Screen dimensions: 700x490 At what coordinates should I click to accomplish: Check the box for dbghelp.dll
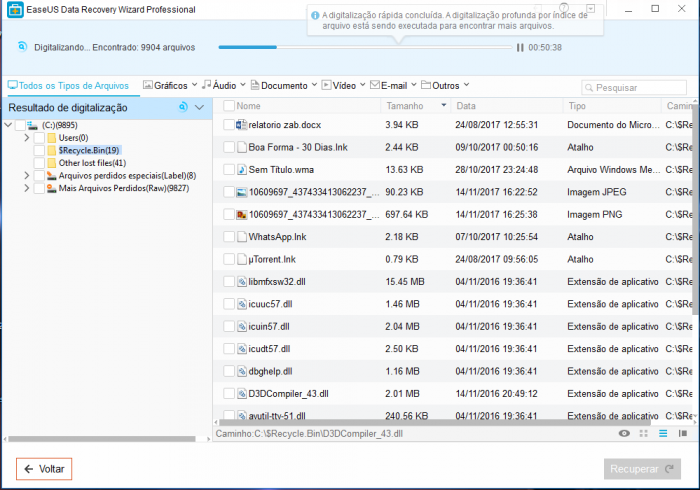229,371
